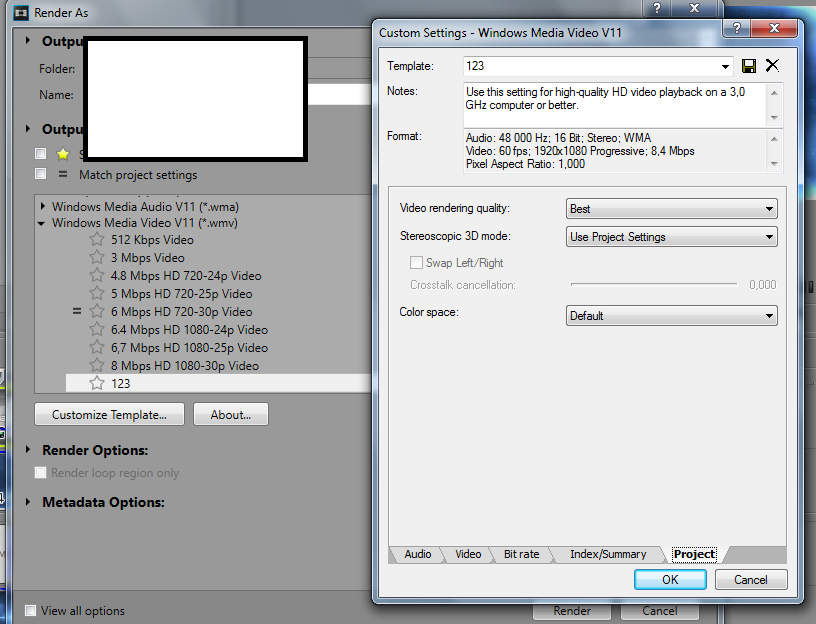Image resolution: width=816 pixels, height=624 pixels.
Task: Star the 6 Mbps HD 720-30p Video template
Action: 97,311
